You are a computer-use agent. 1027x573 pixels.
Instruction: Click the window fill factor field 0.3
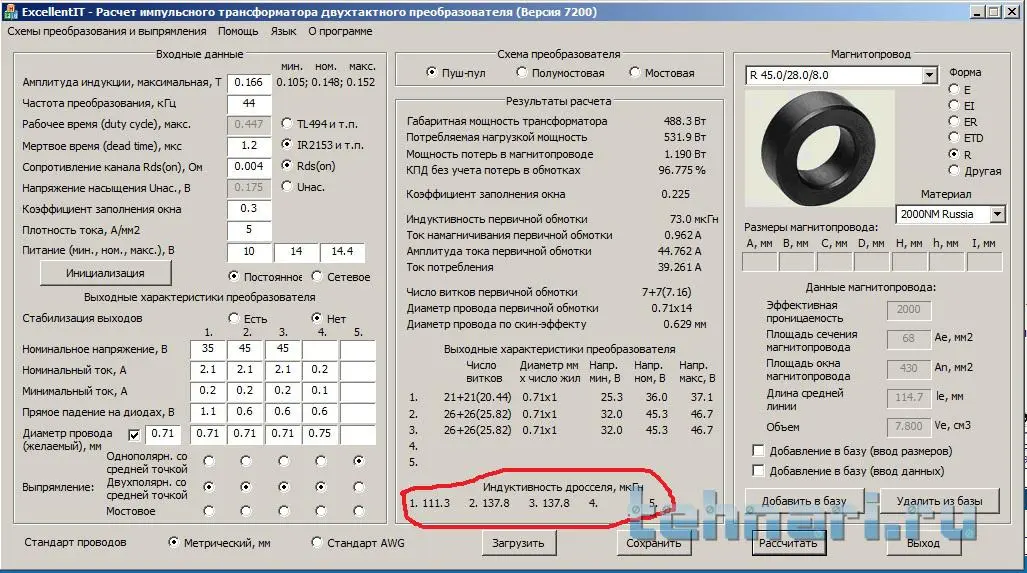(249, 208)
